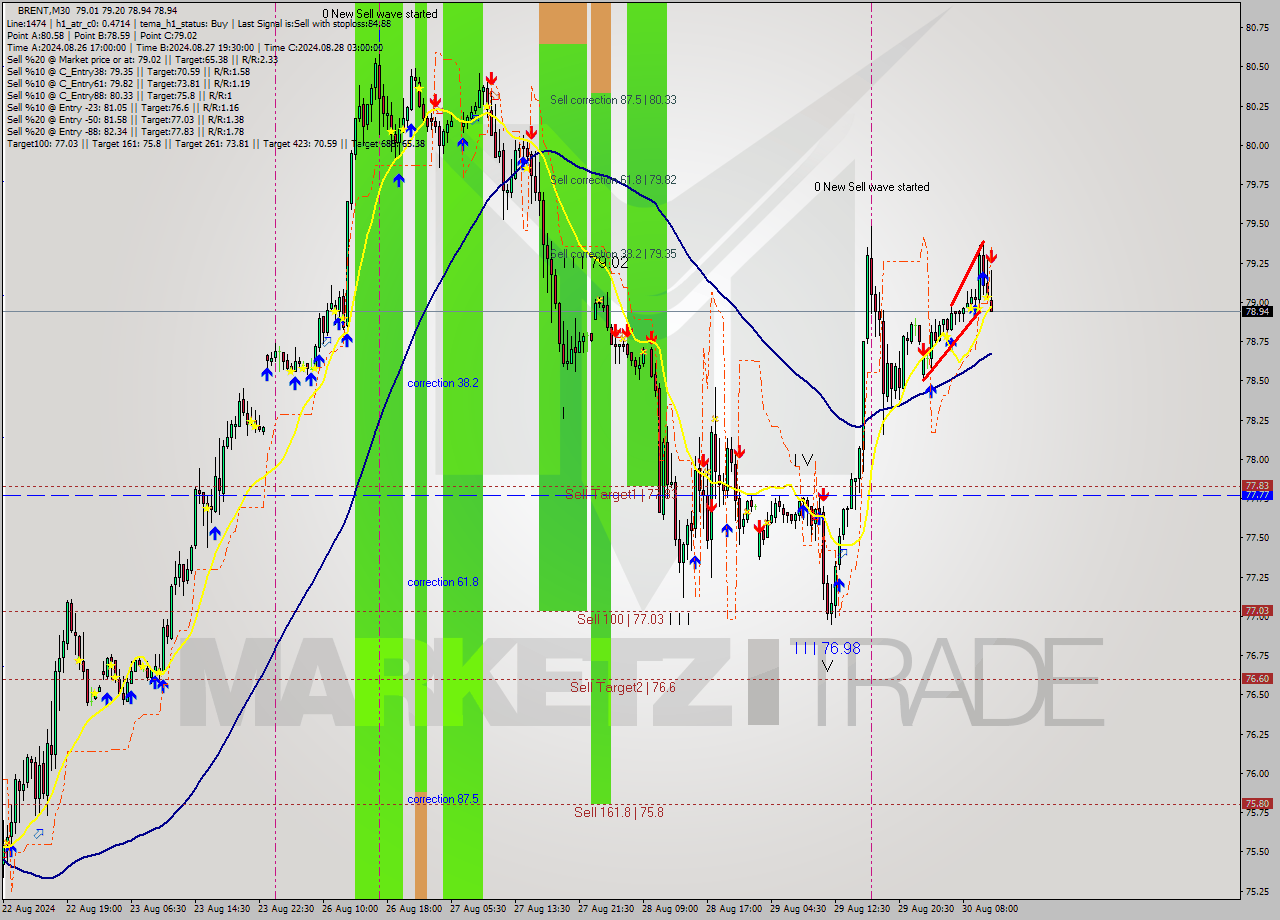Select the blue 'correction 61.8' label
The width and height of the screenshot is (1280, 920).
pos(443,582)
